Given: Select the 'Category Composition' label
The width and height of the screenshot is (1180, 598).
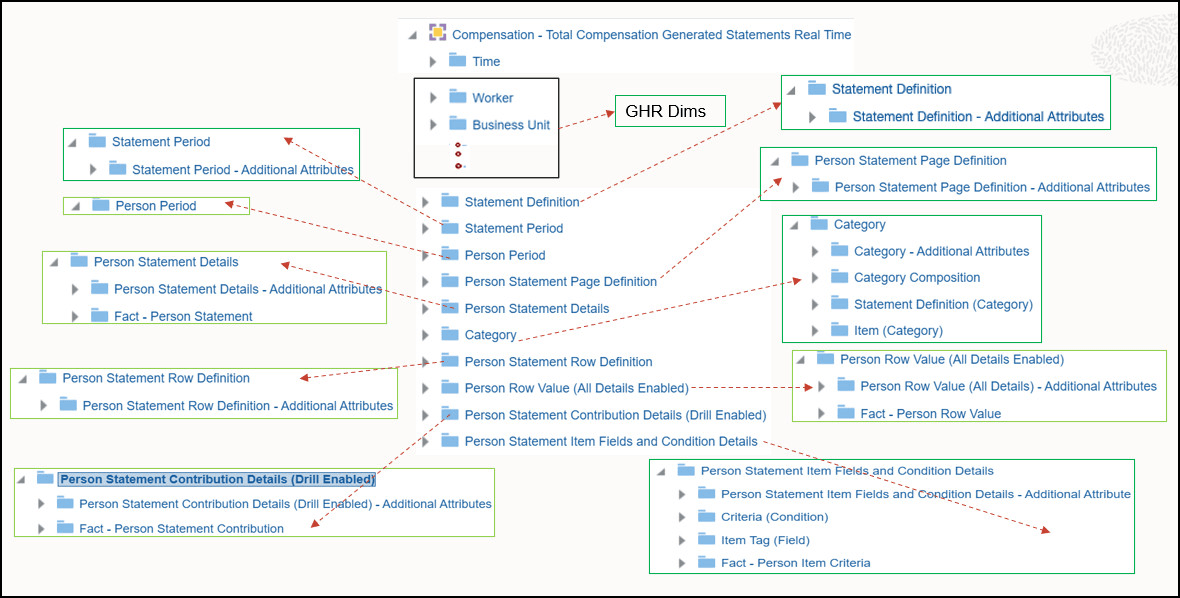Looking at the screenshot, I should (917, 278).
